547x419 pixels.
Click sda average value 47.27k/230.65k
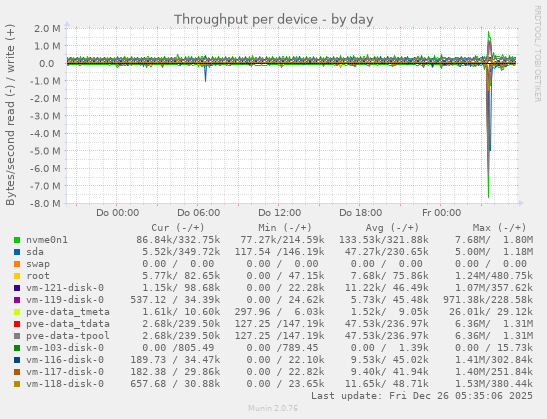coord(387,252)
